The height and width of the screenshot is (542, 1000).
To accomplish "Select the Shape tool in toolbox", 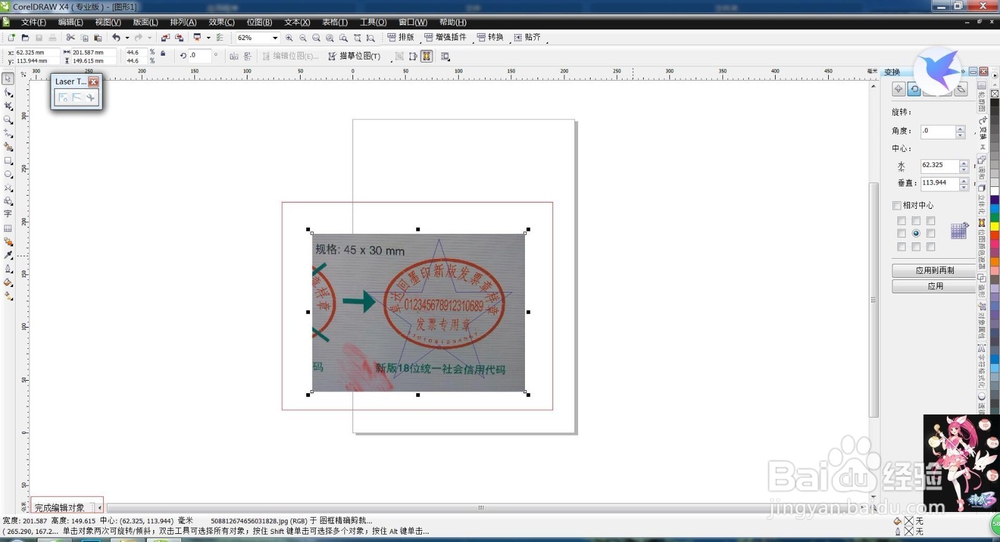I will tap(8, 92).
